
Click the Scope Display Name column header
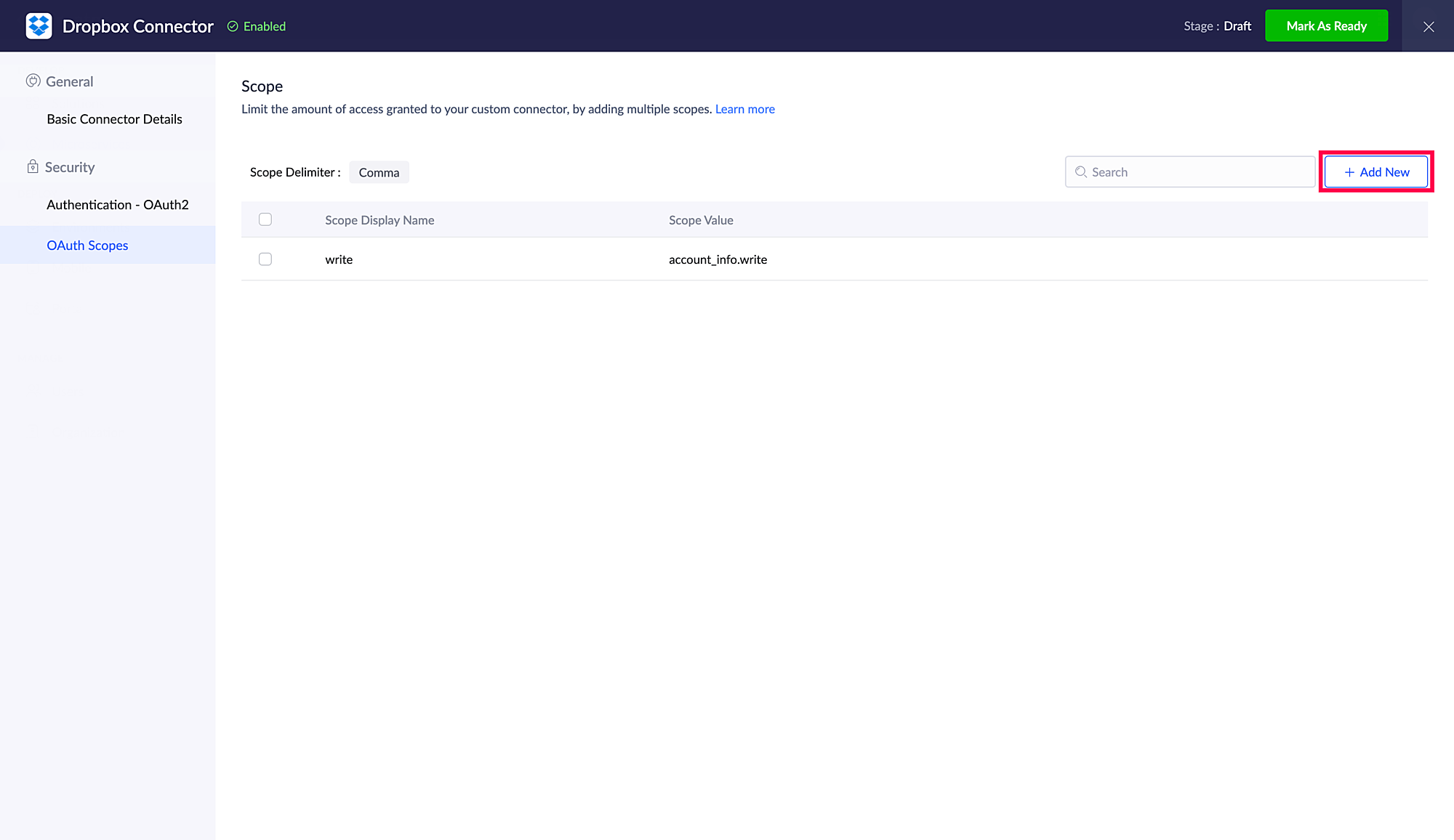pos(379,220)
